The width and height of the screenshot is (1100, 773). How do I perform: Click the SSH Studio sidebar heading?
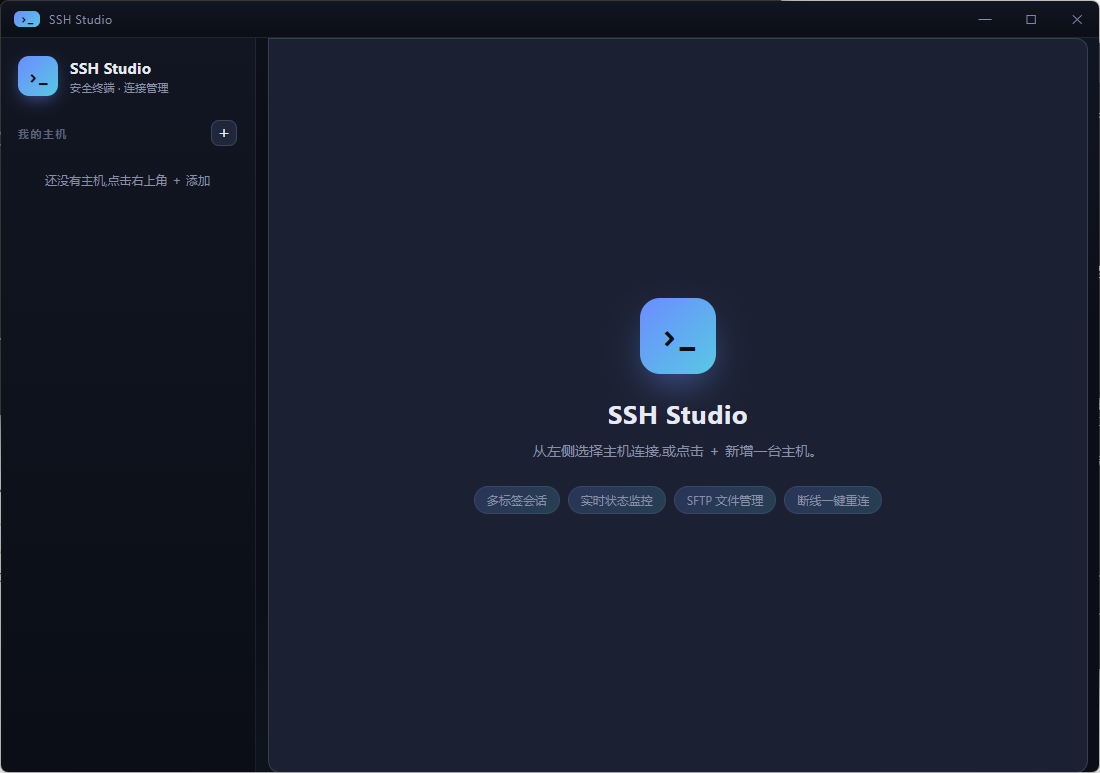coord(110,69)
